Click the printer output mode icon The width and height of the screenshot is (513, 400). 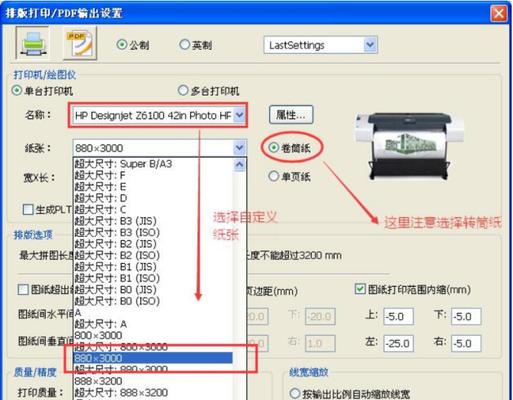click(32, 43)
